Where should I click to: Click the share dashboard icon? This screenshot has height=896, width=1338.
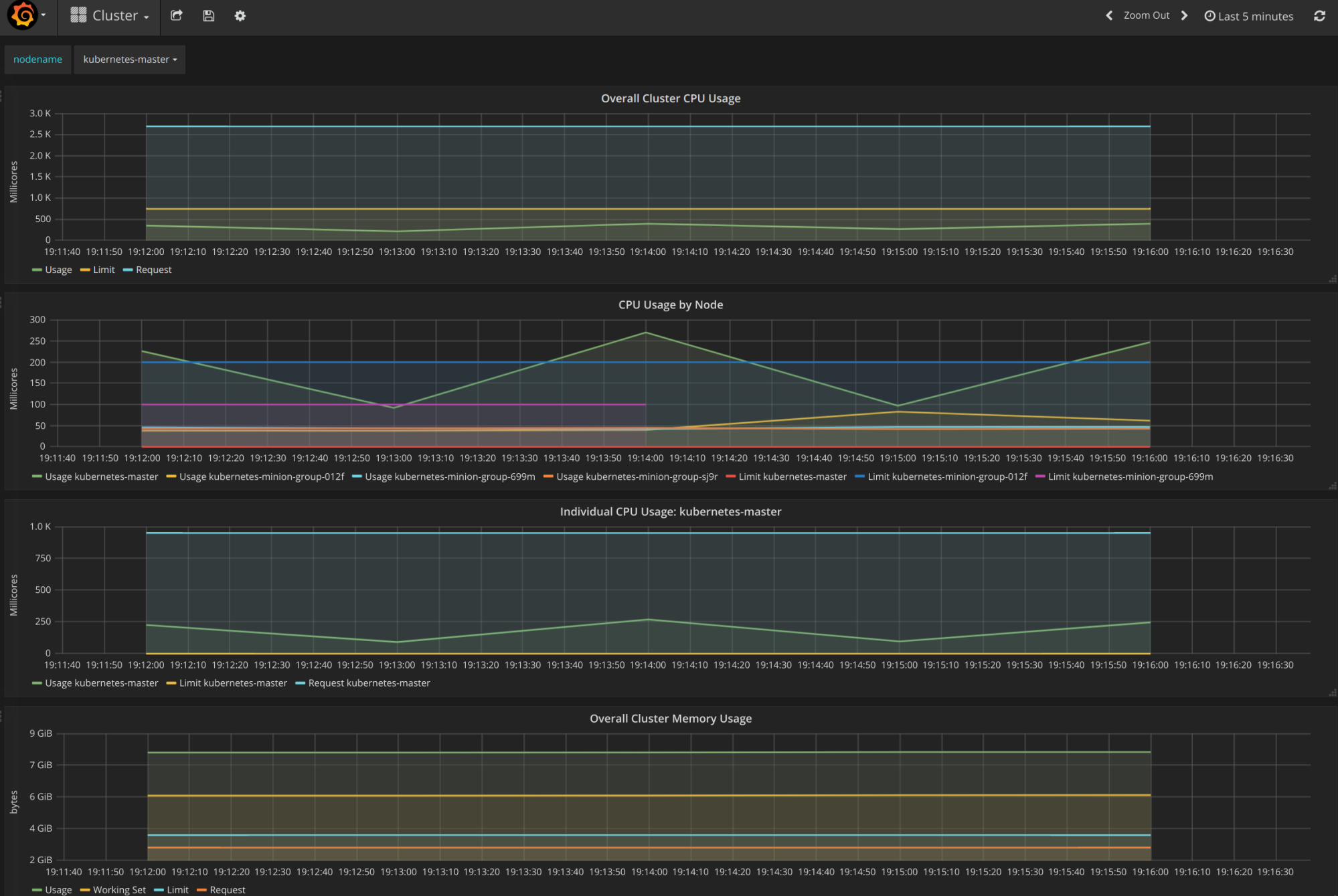(177, 15)
